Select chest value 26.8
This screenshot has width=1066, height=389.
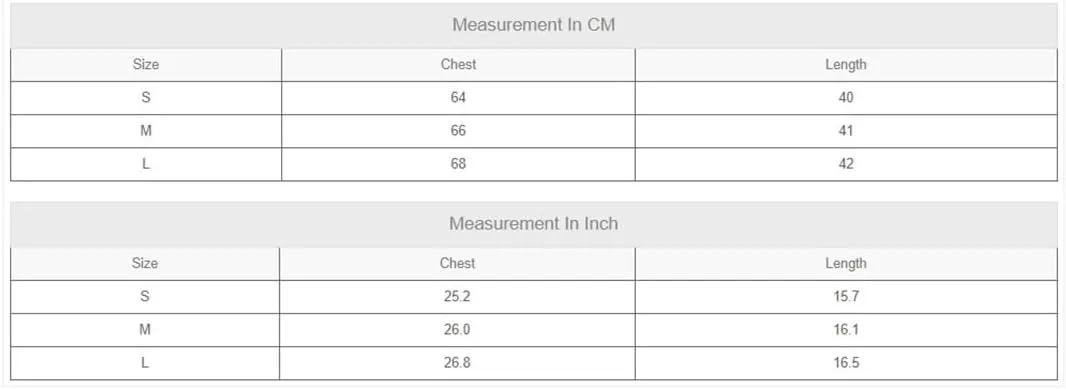pos(457,363)
